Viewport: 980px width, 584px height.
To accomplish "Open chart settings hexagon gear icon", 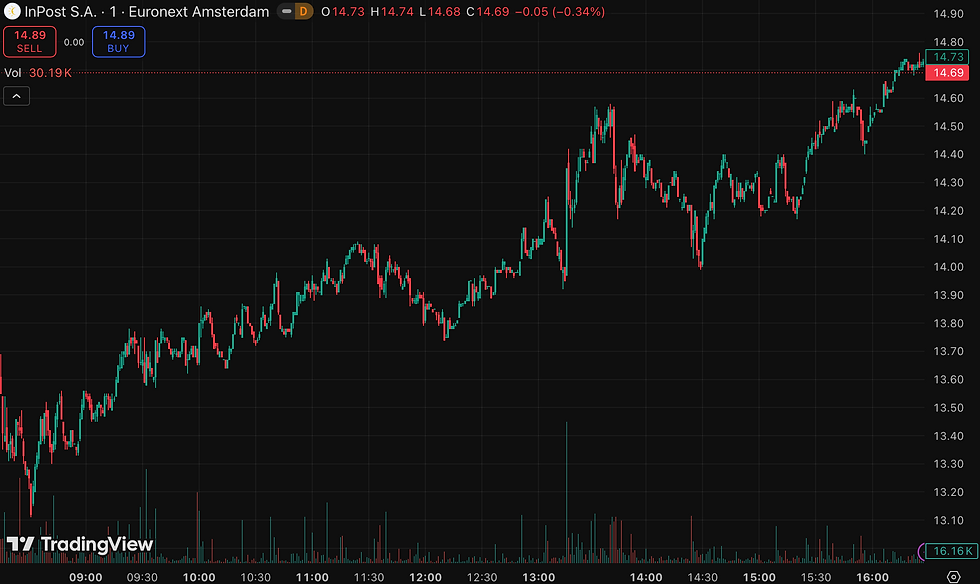I will (953, 576).
